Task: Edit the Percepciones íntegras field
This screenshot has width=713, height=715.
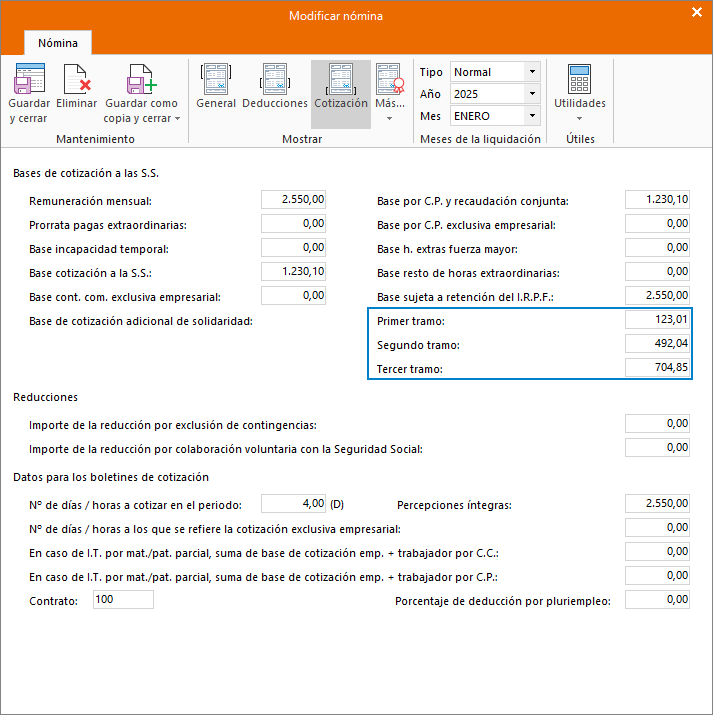Action: 657,503
